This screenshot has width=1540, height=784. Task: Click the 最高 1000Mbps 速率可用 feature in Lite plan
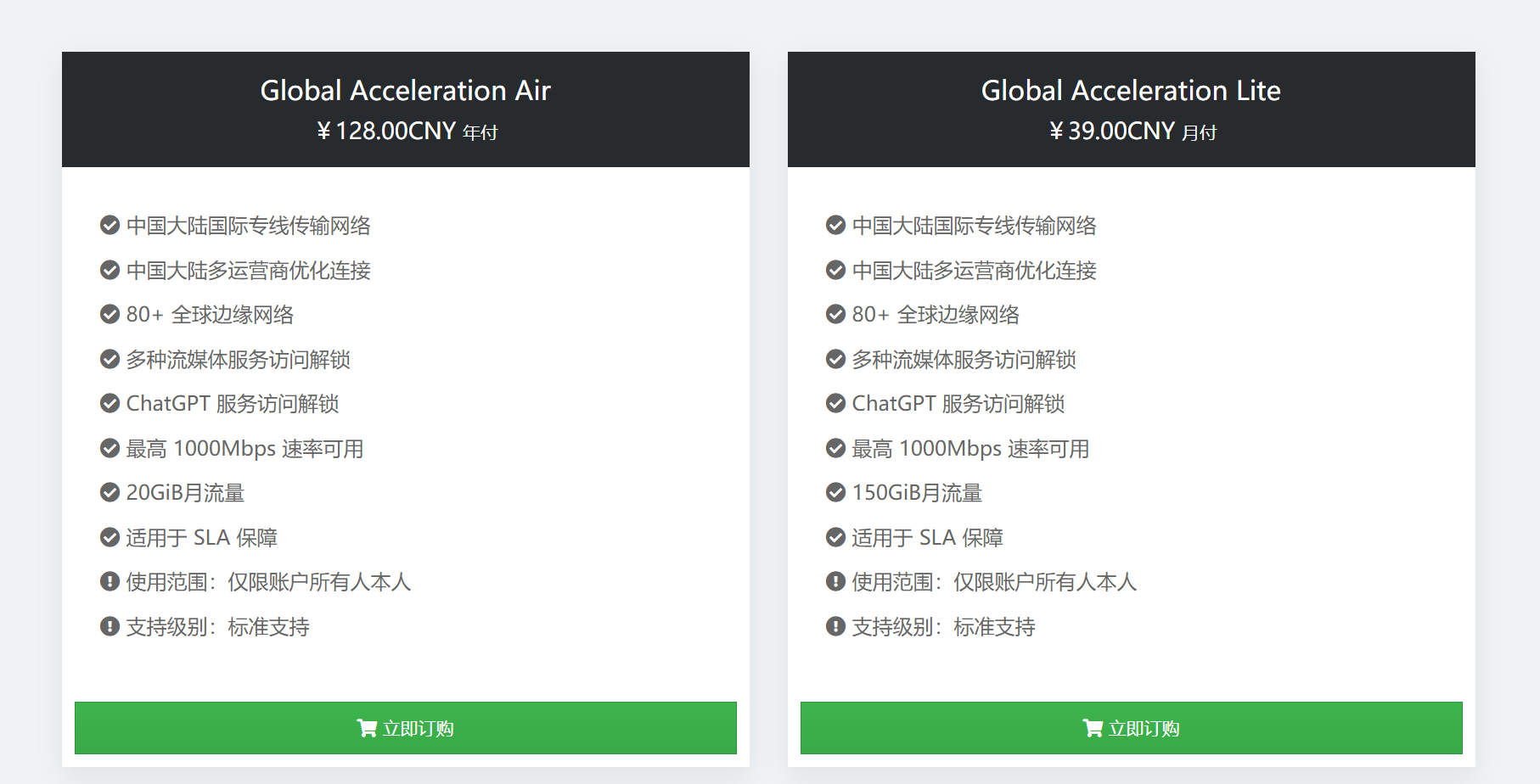[970, 447]
